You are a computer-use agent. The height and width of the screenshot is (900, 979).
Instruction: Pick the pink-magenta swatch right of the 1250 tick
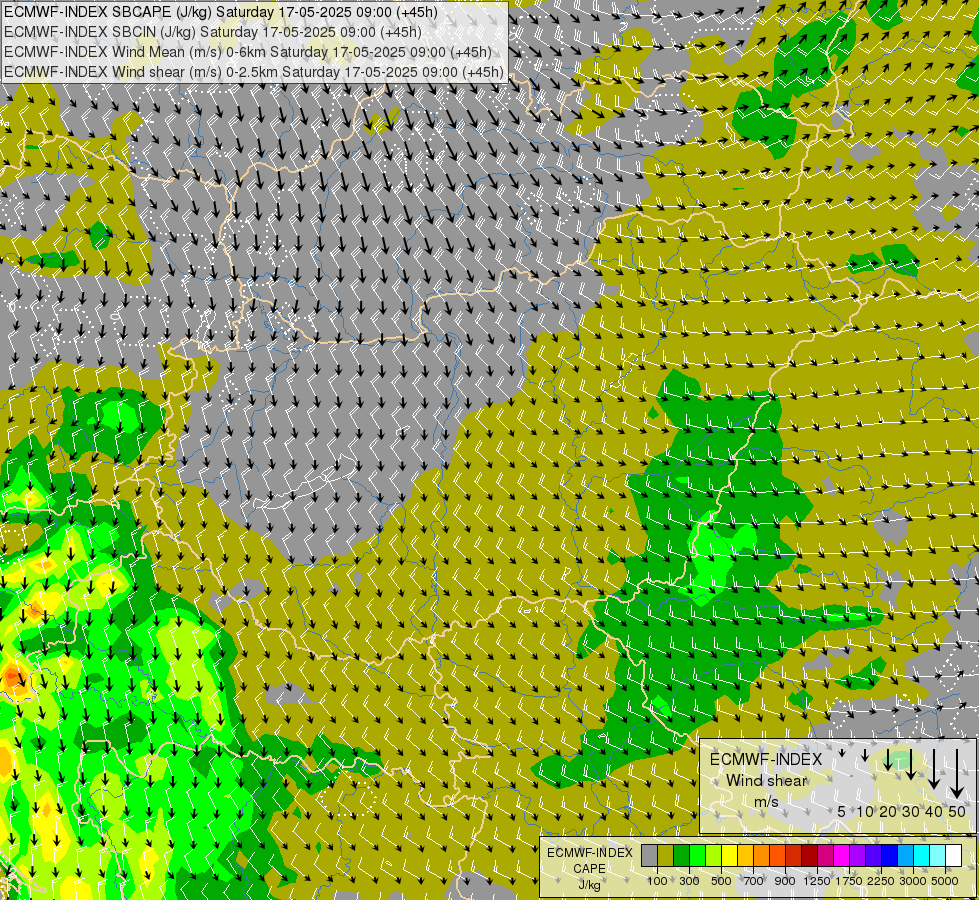pyautogui.click(x=825, y=856)
